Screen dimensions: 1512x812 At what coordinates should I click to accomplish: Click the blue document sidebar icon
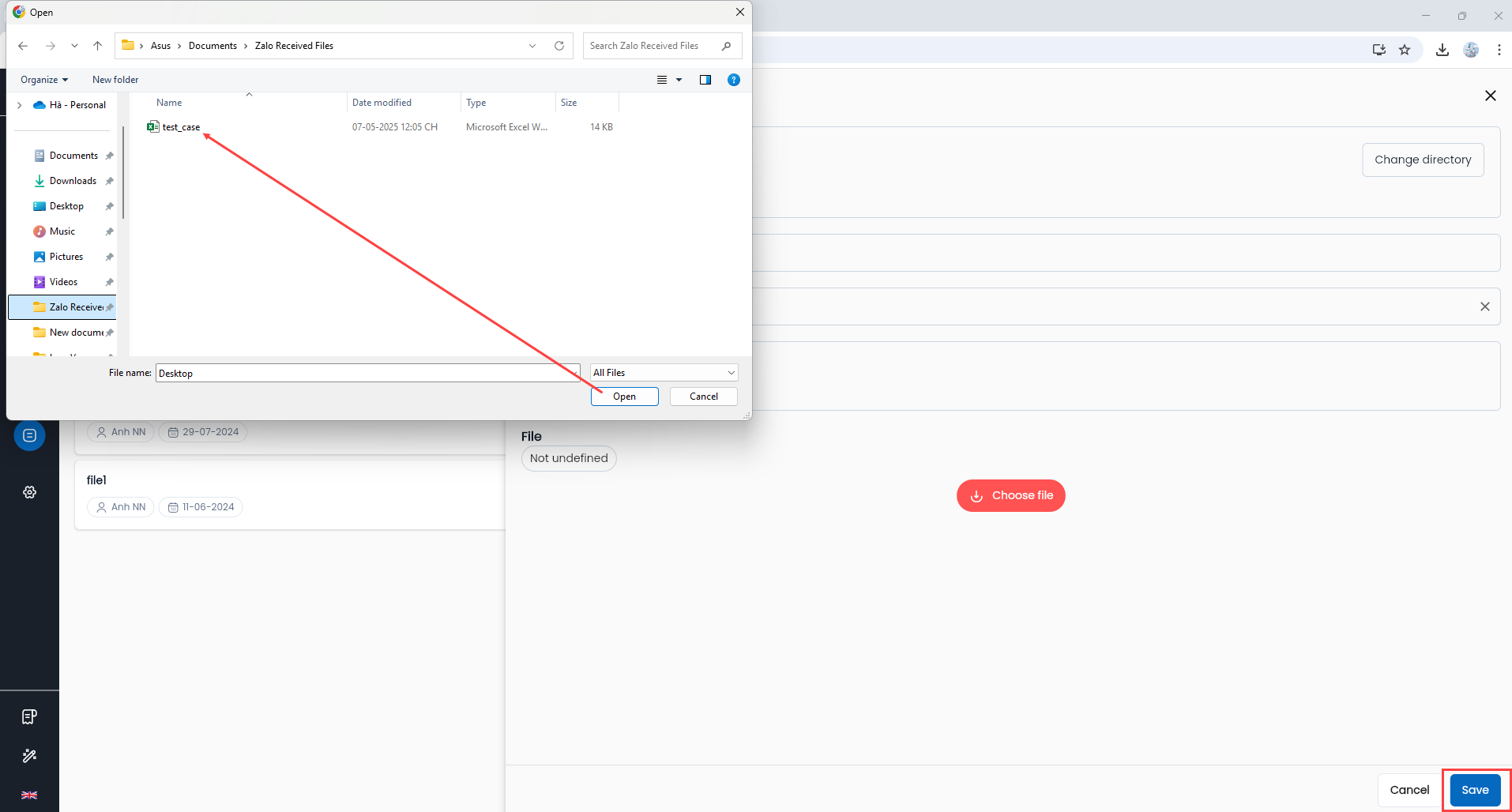coord(29,435)
